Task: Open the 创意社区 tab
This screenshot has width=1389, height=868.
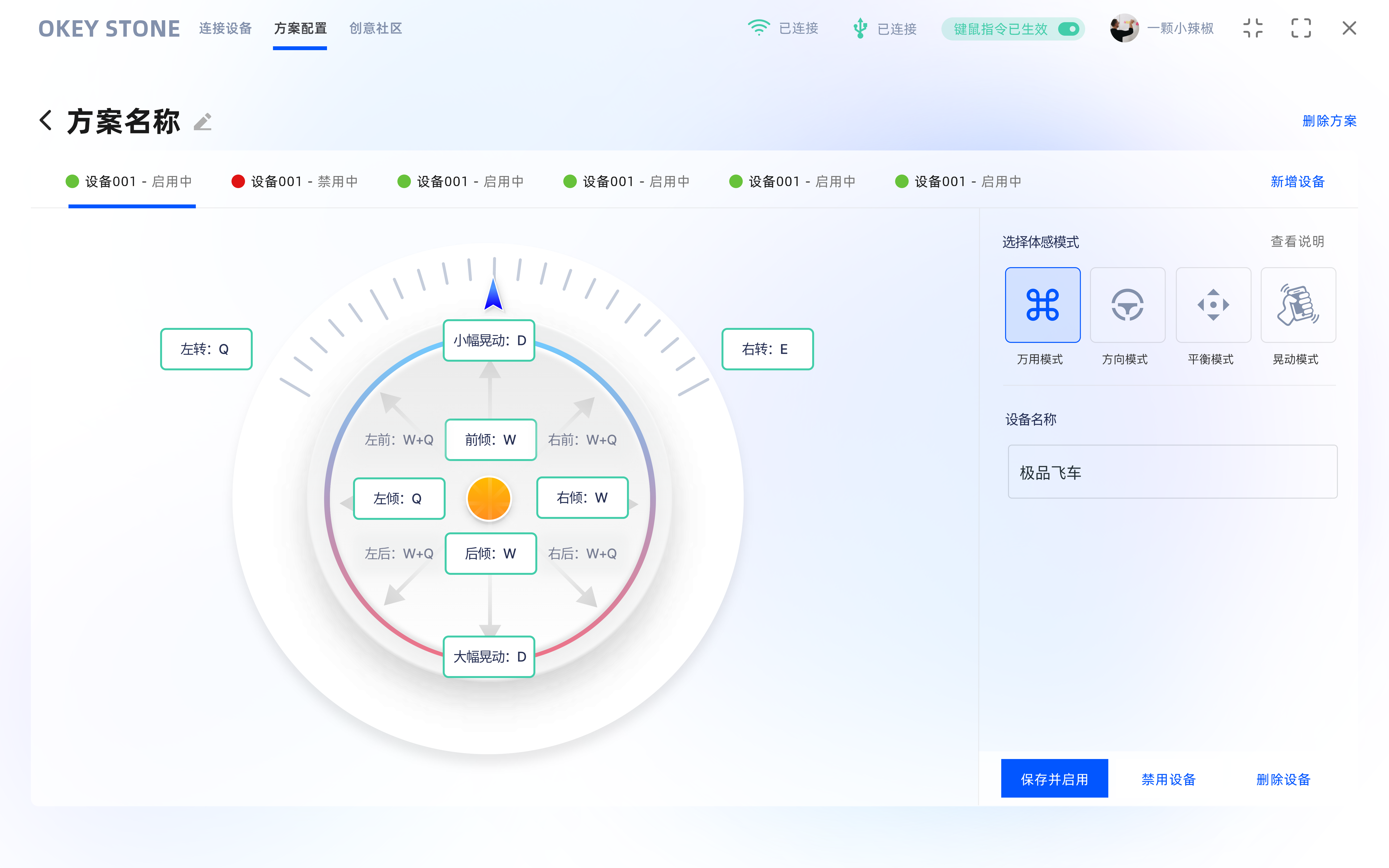Action: coord(375,28)
